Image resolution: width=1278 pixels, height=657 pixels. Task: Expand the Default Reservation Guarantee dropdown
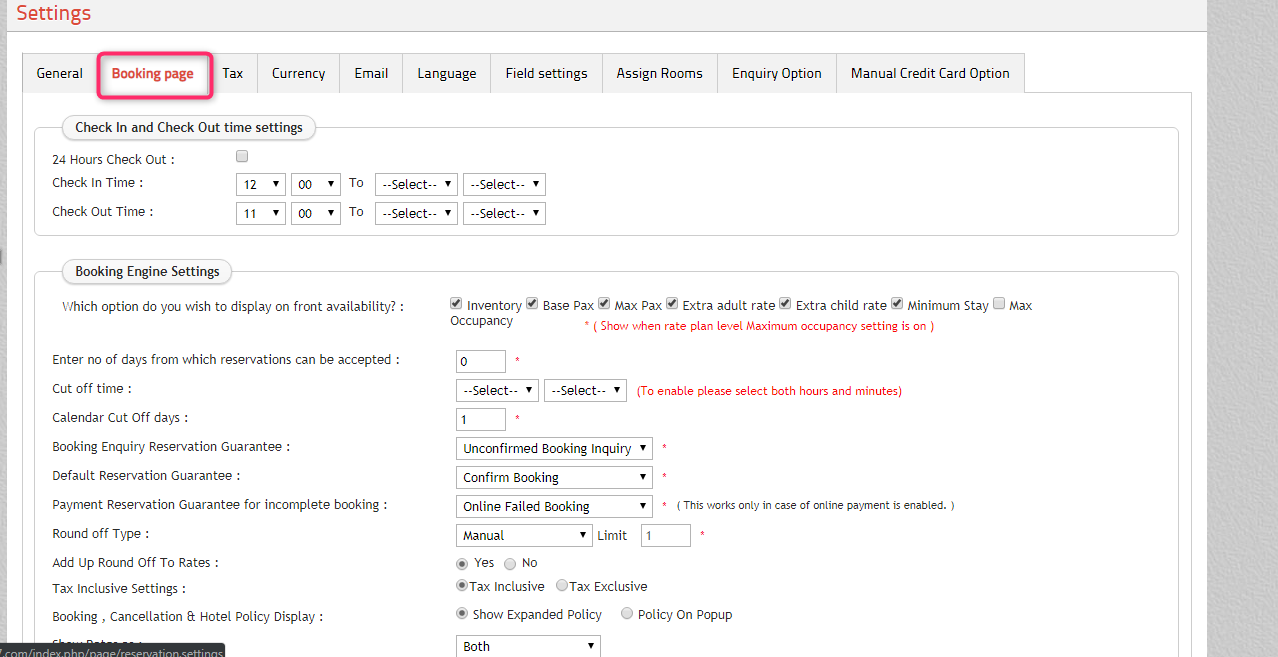click(554, 477)
